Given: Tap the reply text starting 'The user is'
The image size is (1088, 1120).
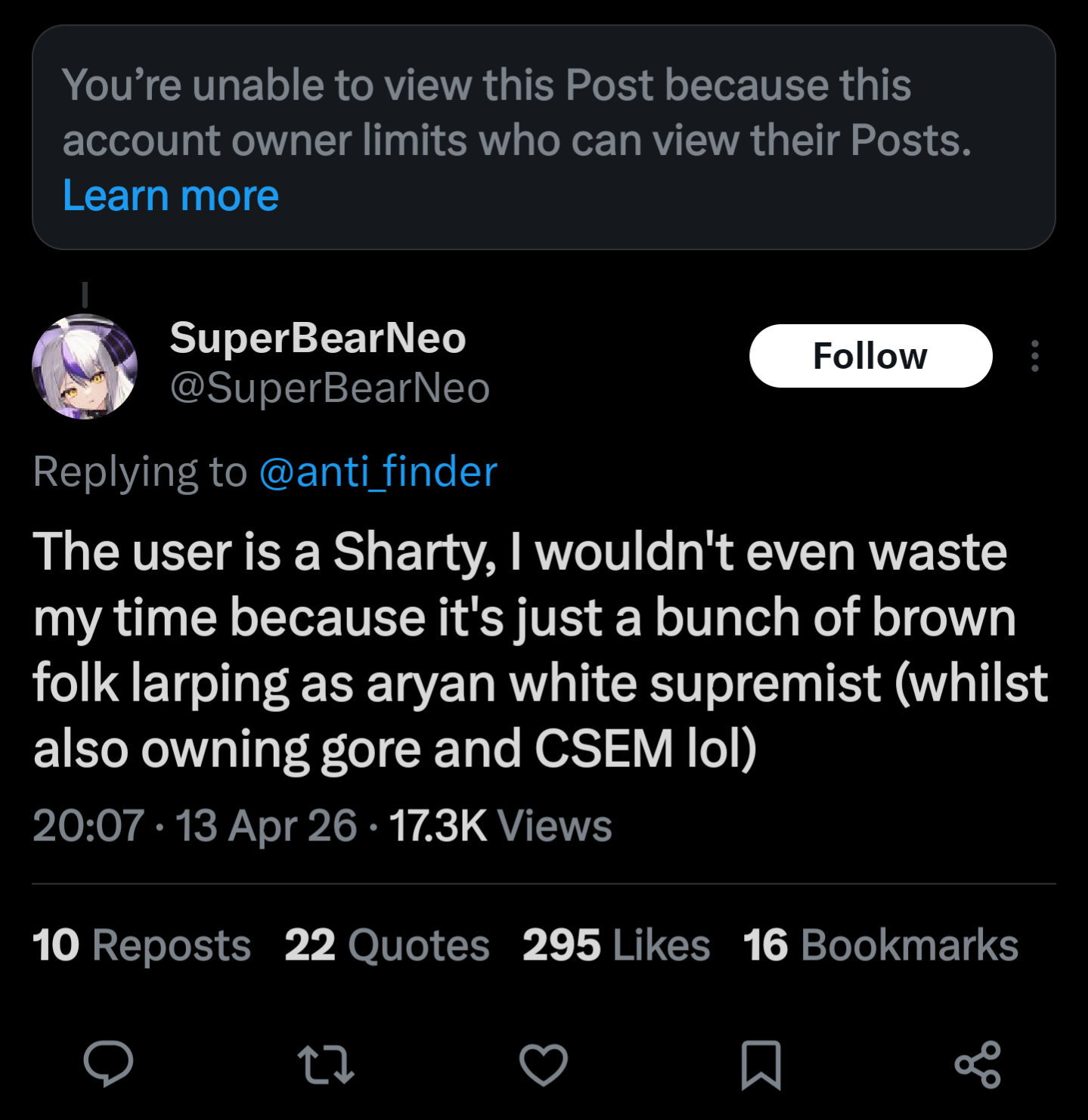Looking at the screenshot, I should coord(529,650).
